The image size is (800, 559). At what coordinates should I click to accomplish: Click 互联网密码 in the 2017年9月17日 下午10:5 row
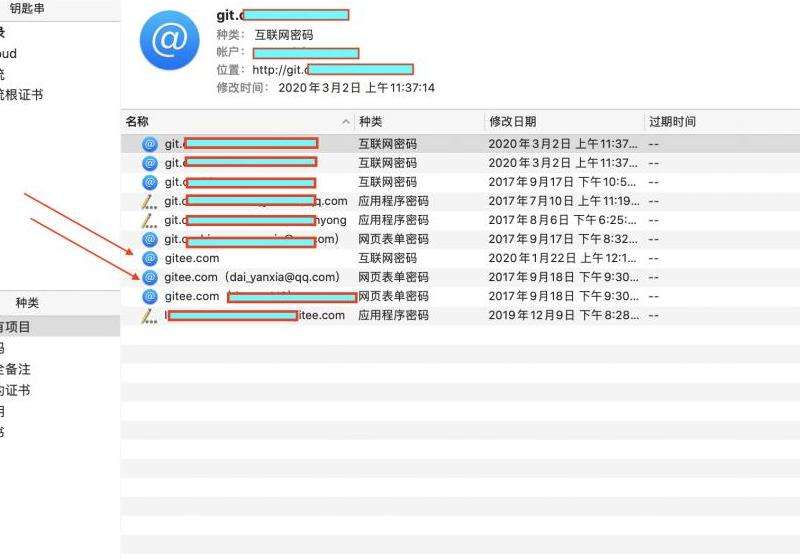388,182
